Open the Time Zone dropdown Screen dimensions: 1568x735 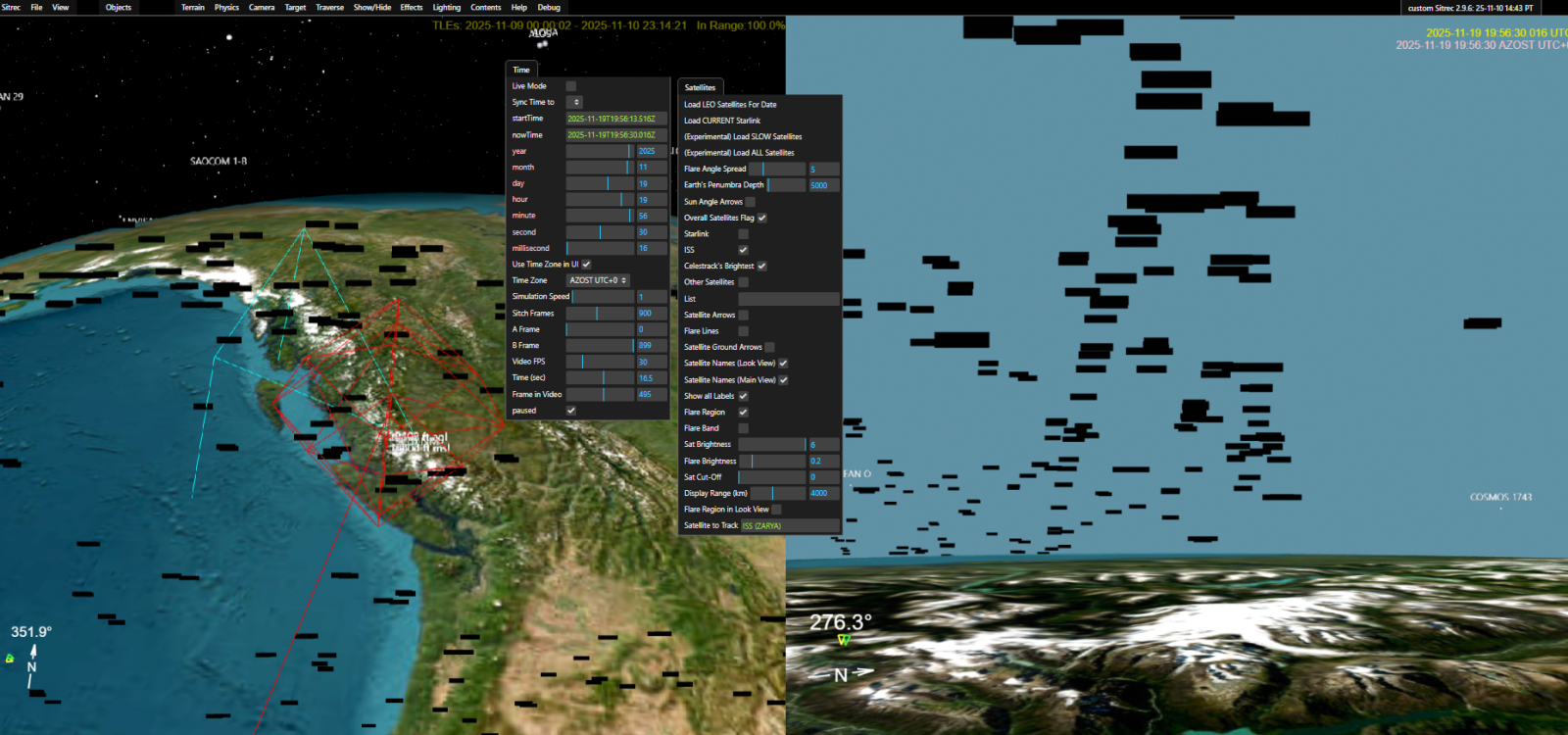click(x=598, y=280)
